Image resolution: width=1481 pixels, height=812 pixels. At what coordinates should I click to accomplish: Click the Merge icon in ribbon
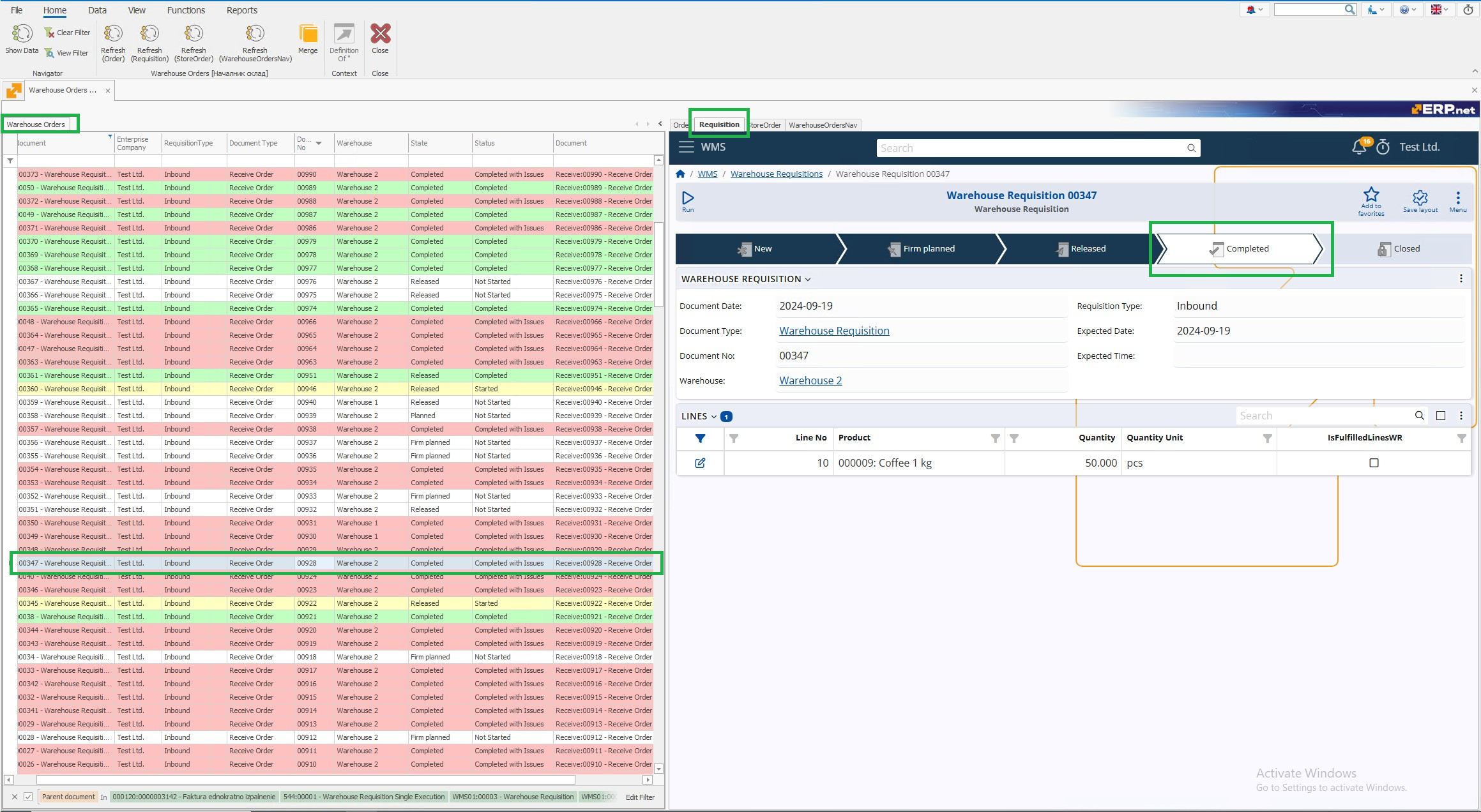pyautogui.click(x=308, y=39)
